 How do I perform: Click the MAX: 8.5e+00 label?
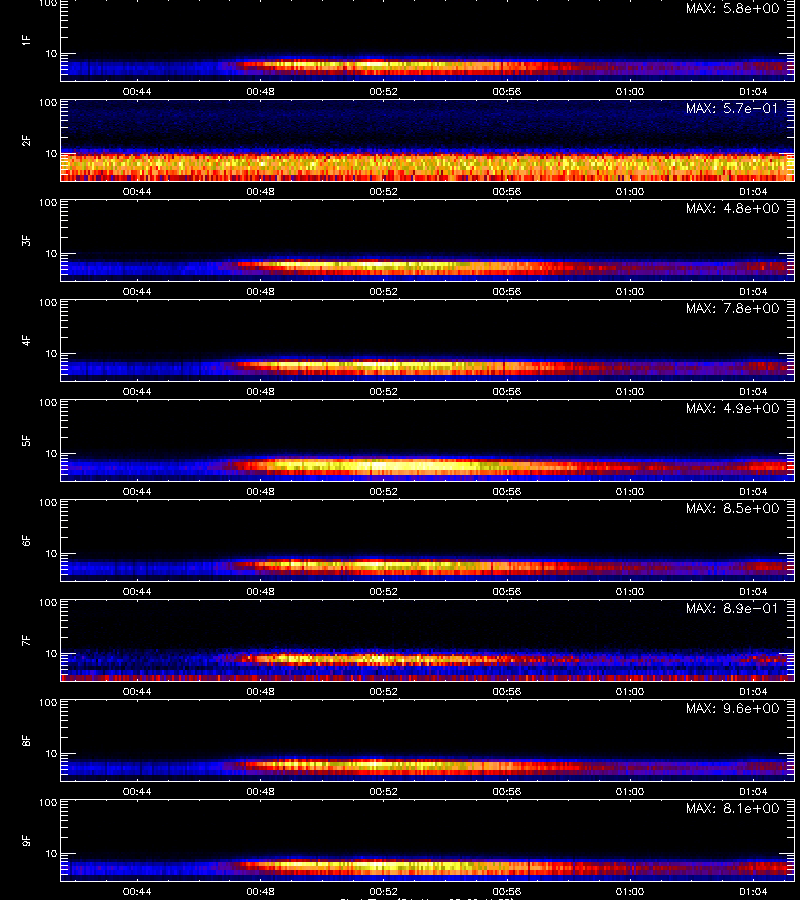[732, 508]
